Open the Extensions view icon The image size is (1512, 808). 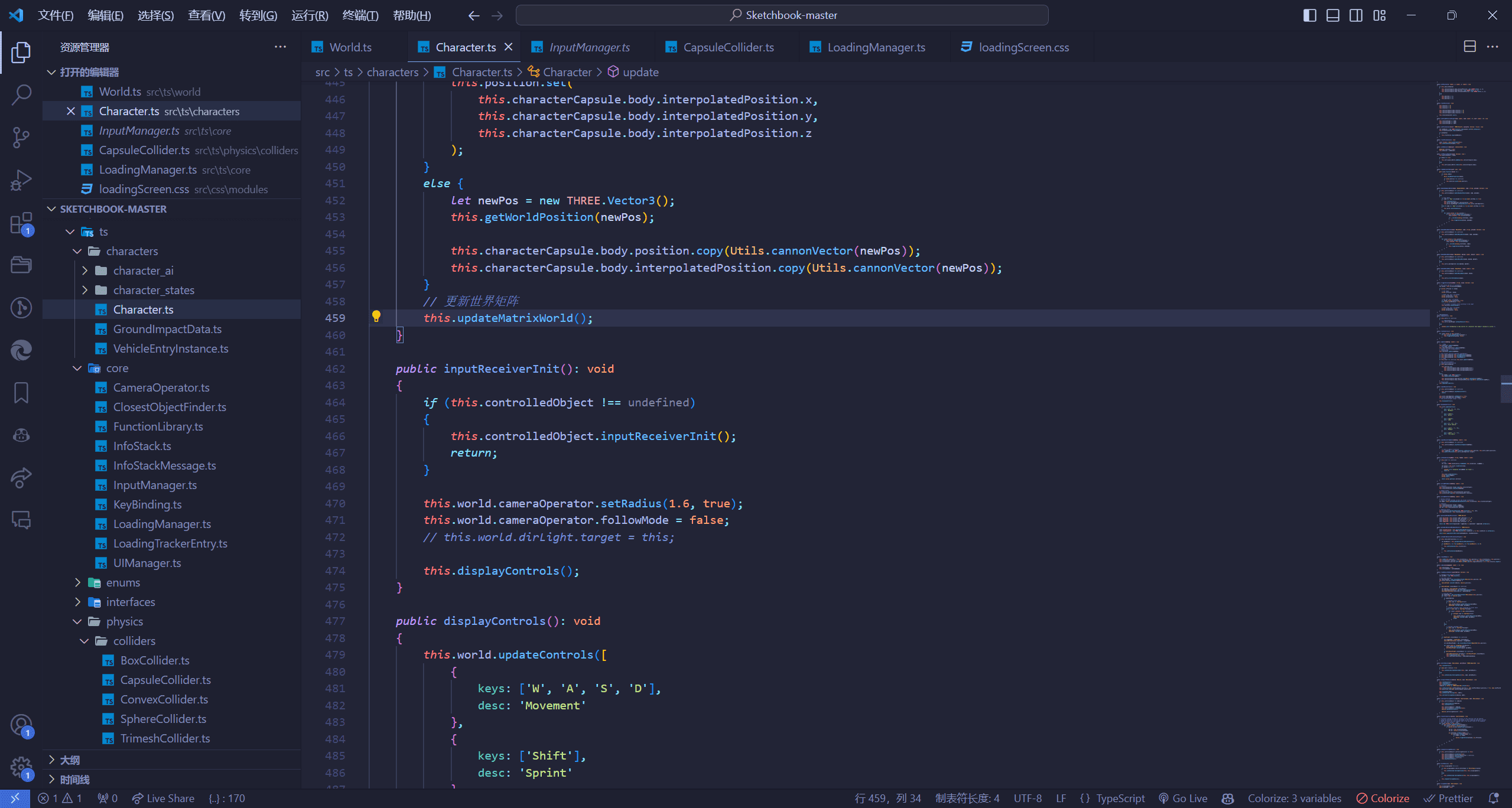[x=21, y=223]
